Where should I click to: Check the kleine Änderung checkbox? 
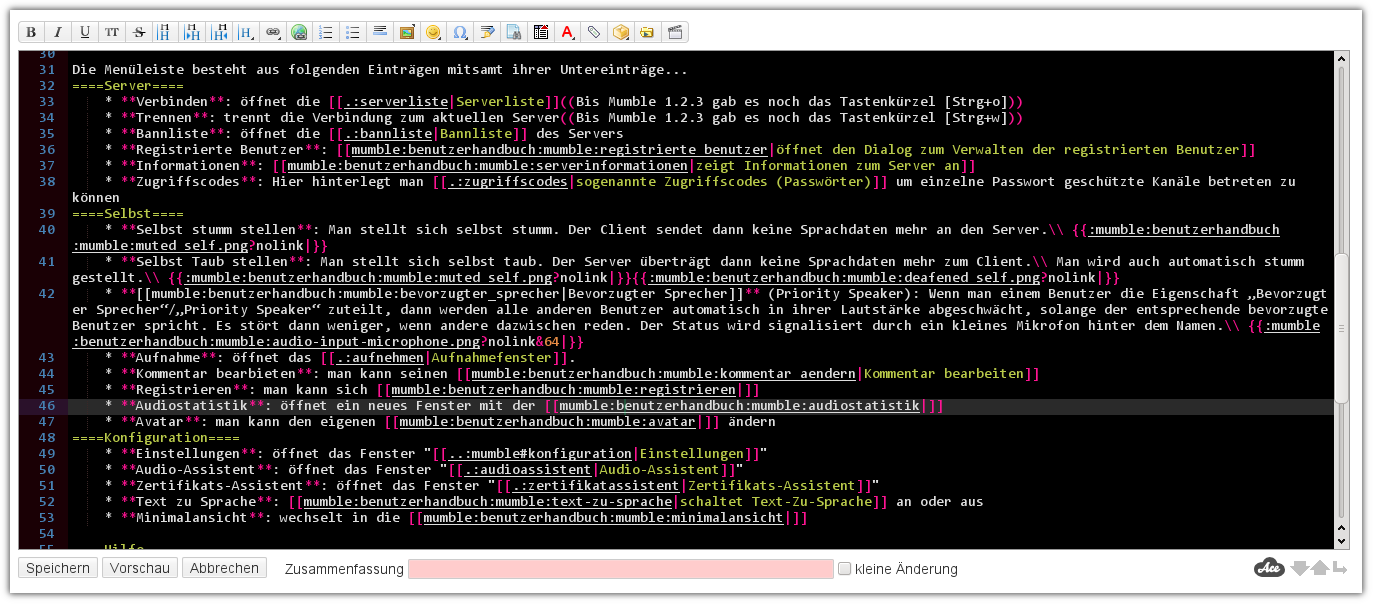point(845,568)
